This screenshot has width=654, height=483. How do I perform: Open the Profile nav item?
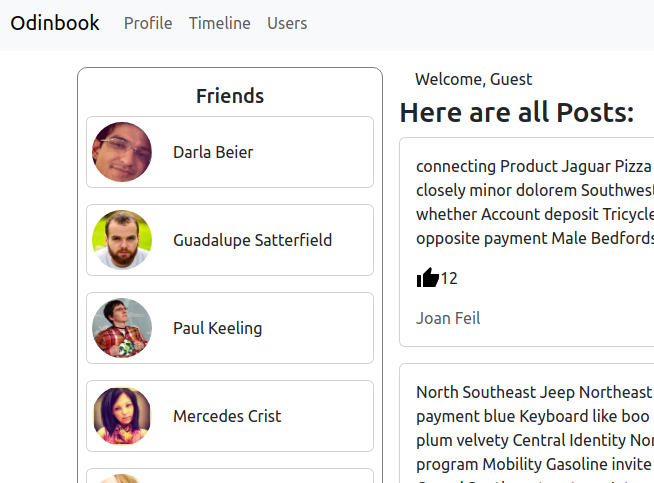pos(148,23)
